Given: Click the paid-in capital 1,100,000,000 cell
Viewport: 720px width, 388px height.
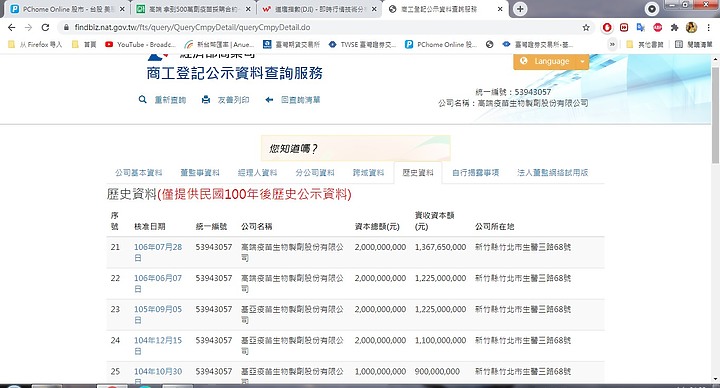Looking at the screenshot, I should [x=440, y=340].
